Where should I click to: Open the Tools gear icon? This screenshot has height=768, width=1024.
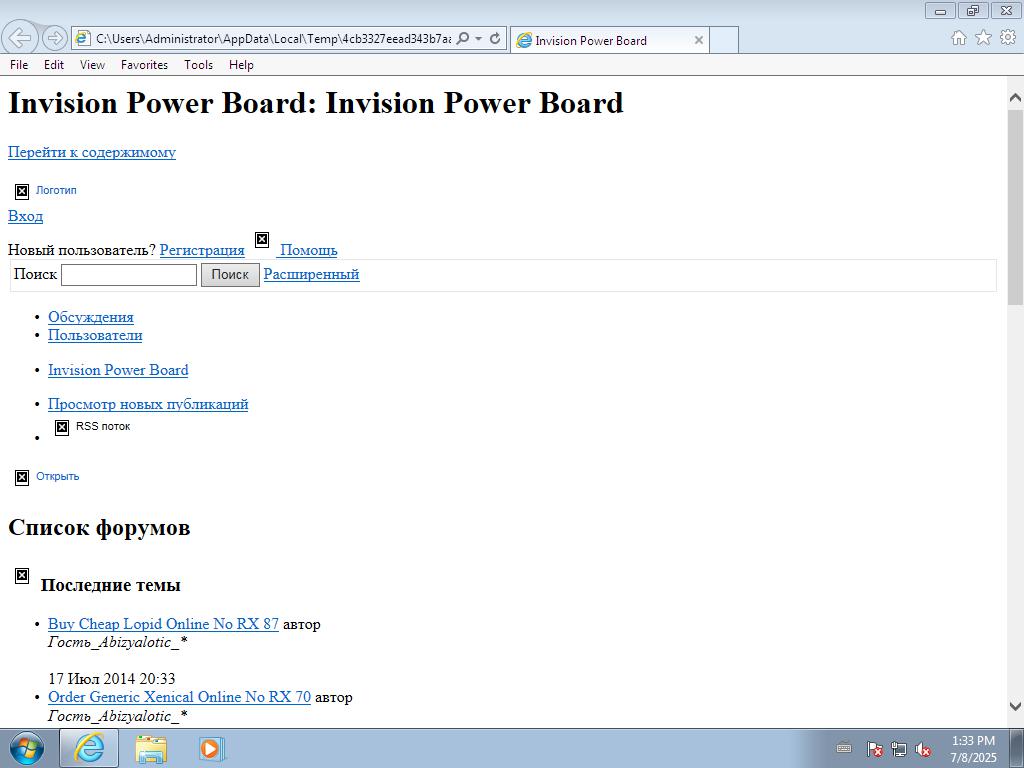[1008, 38]
